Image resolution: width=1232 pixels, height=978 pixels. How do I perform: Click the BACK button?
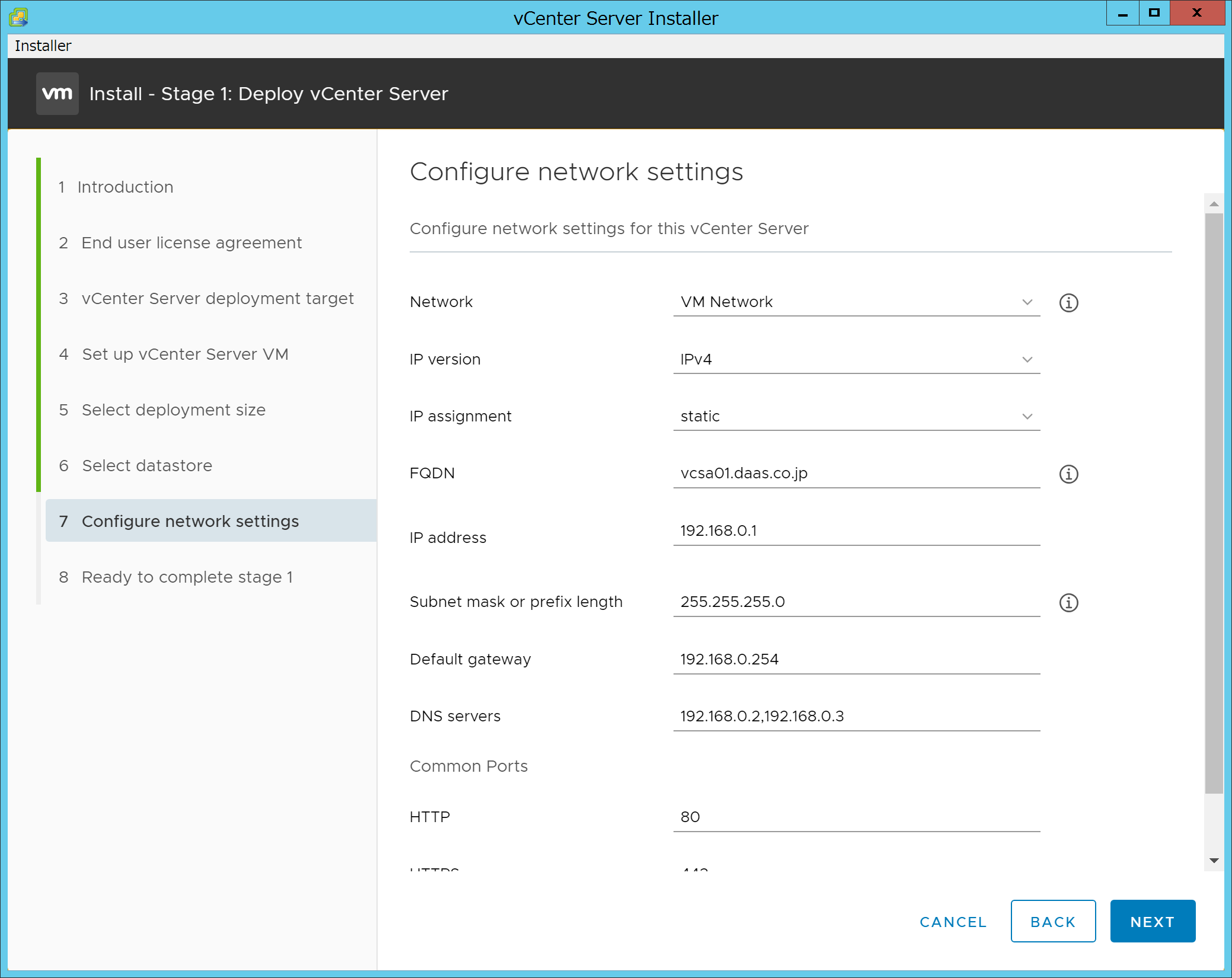pos(1053,921)
